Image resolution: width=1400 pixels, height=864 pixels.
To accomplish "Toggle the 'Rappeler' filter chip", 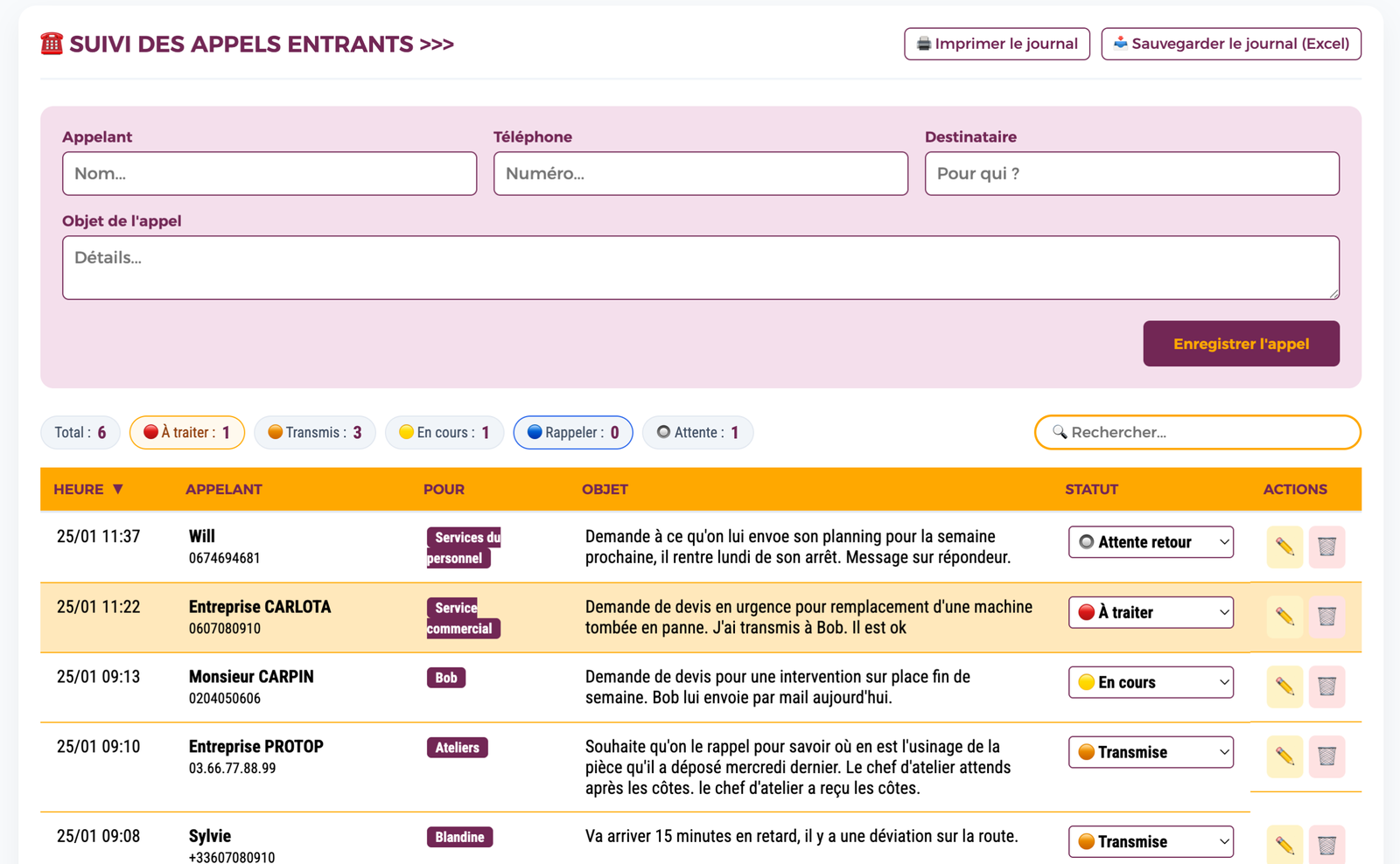I will [572, 432].
